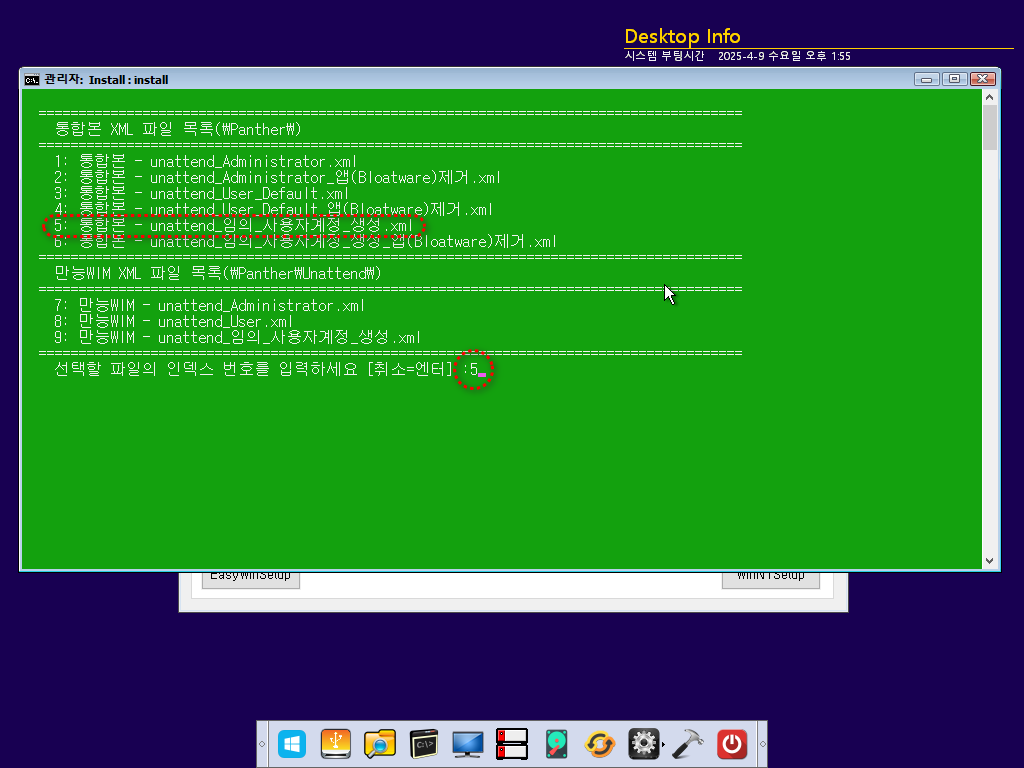
Task: Open the gear settings dock icon
Action: [x=643, y=744]
